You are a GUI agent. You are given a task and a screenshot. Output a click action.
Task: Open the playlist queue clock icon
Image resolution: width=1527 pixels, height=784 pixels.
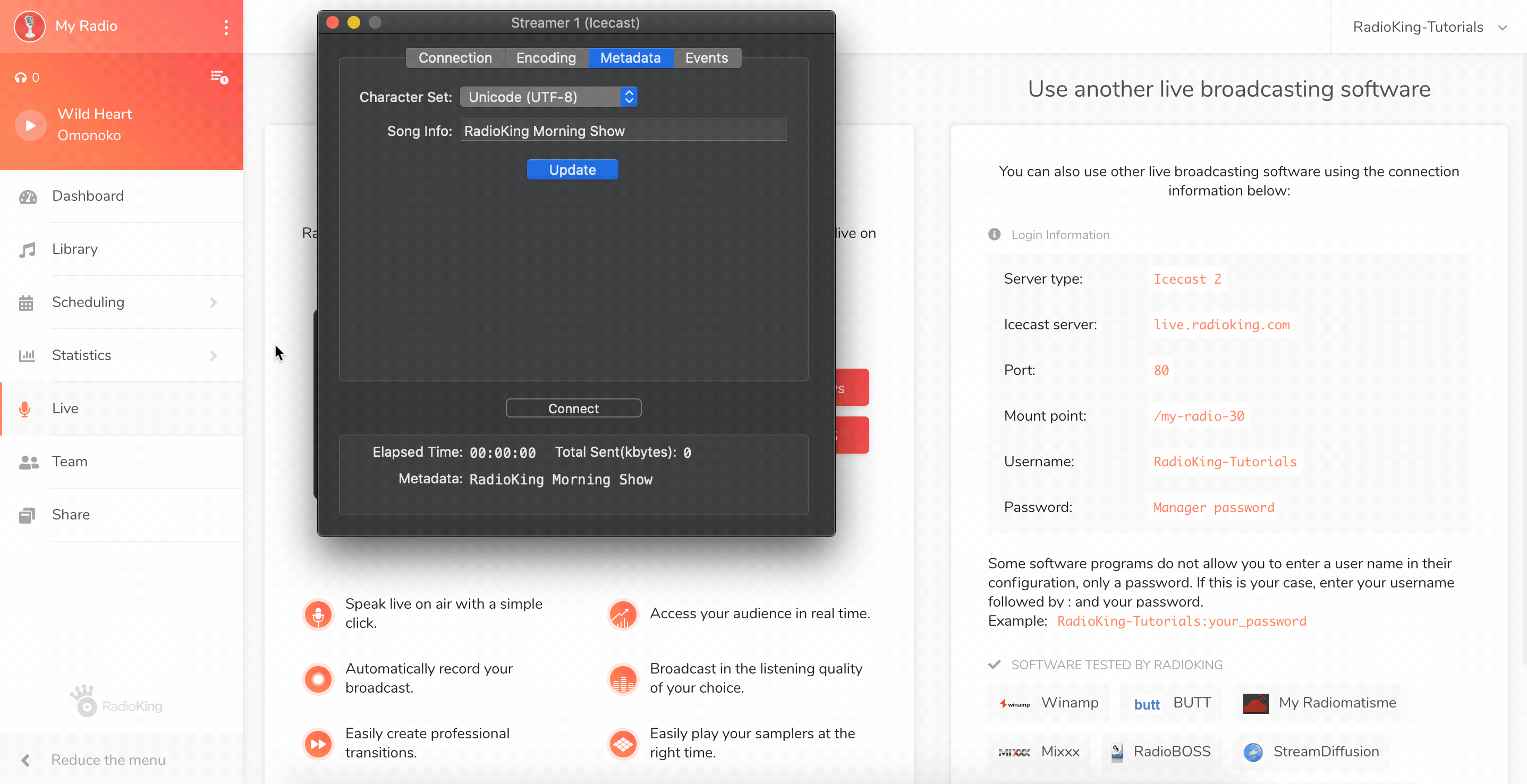tap(219, 77)
